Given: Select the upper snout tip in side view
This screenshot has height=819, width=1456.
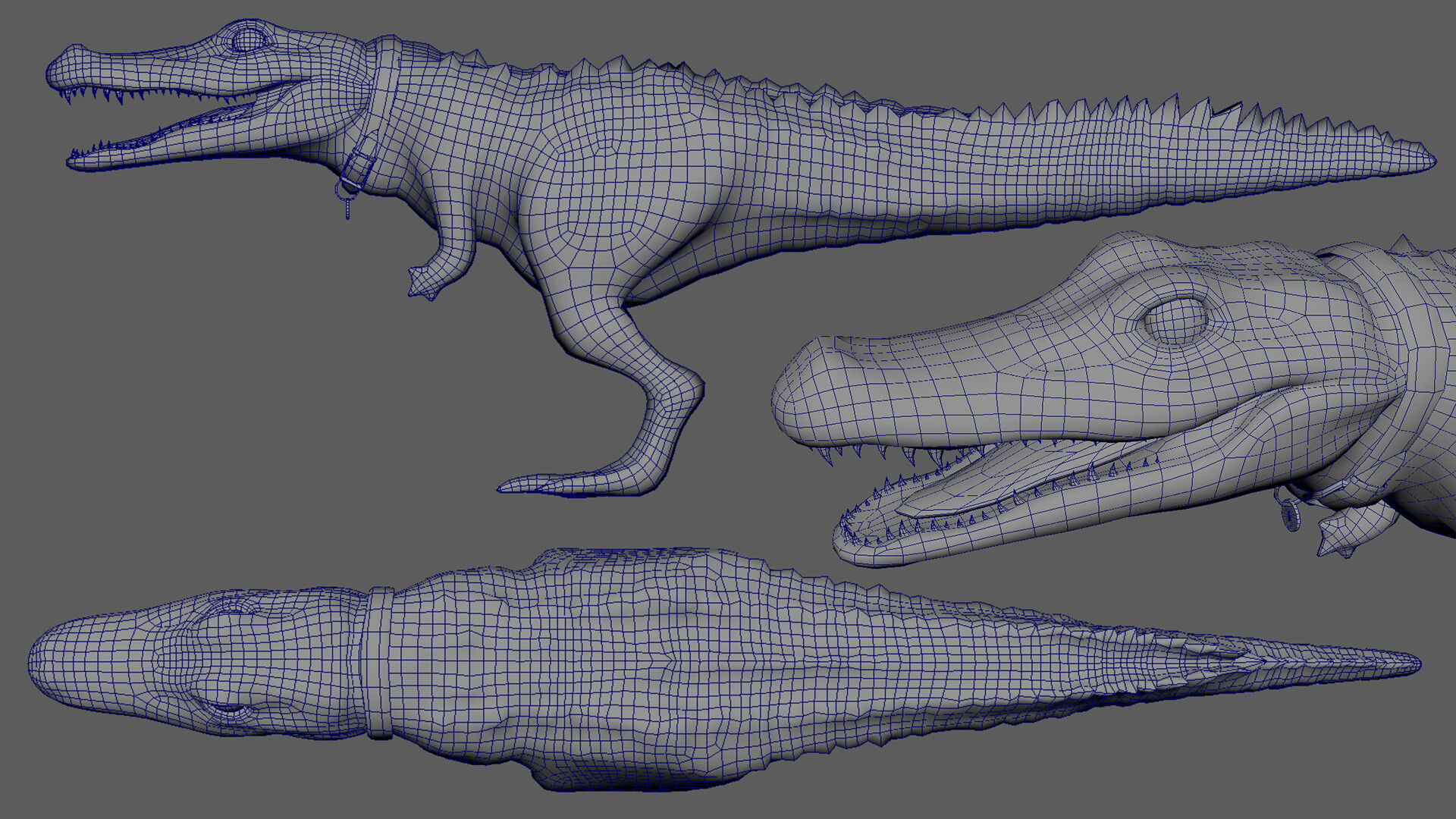Looking at the screenshot, I should (57, 68).
